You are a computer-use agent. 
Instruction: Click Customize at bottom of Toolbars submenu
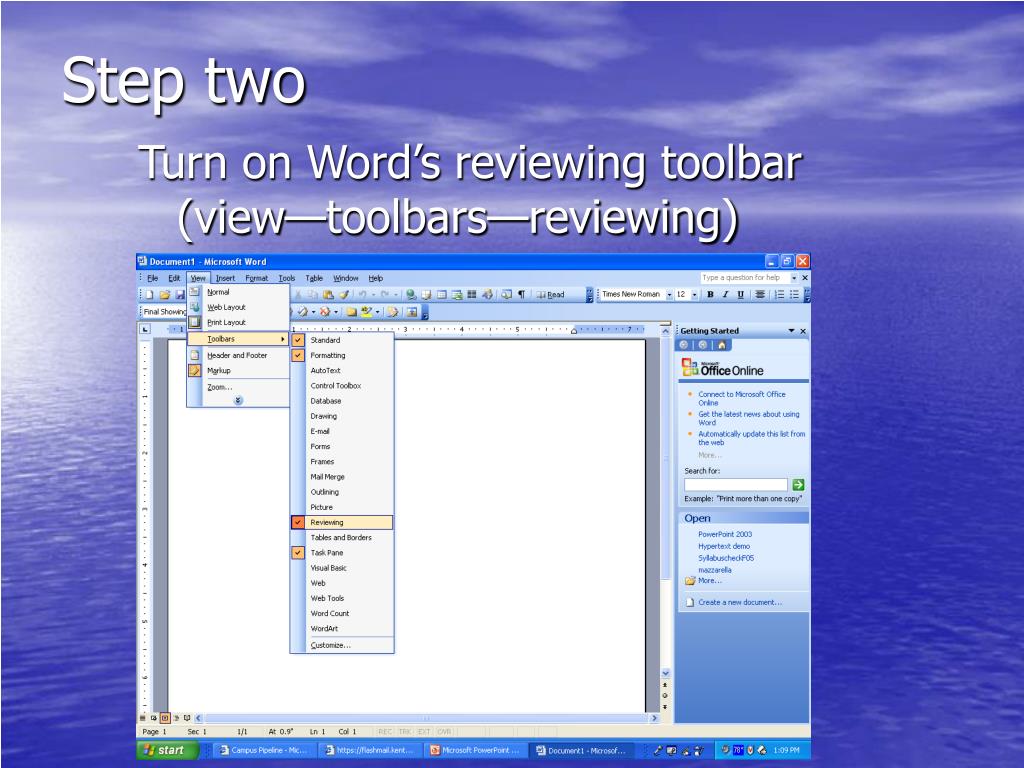(x=342, y=645)
